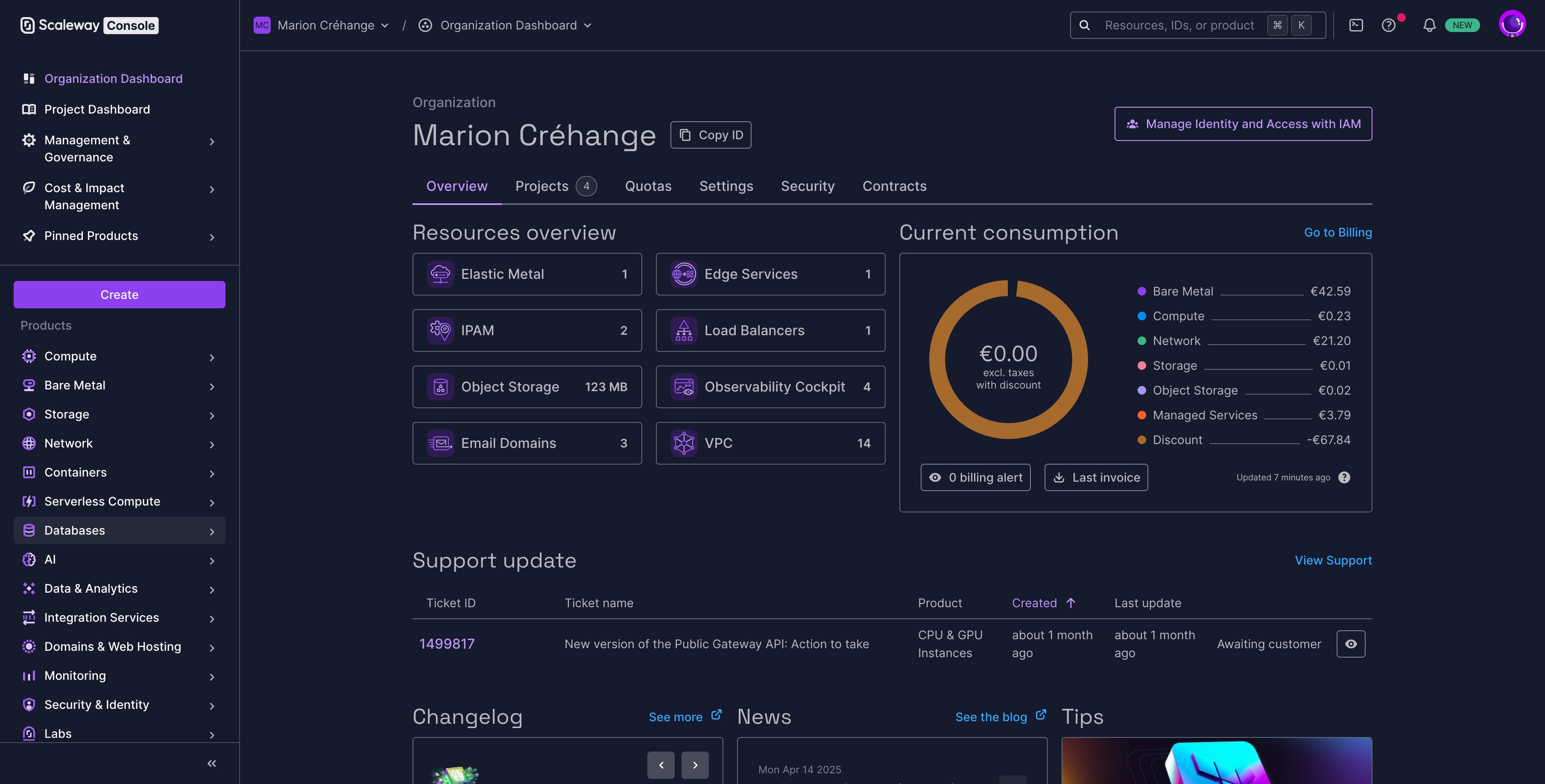Click the Monitoring bars sidebar icon
This screenshot has width=1545, height=784.
(29, 676)
